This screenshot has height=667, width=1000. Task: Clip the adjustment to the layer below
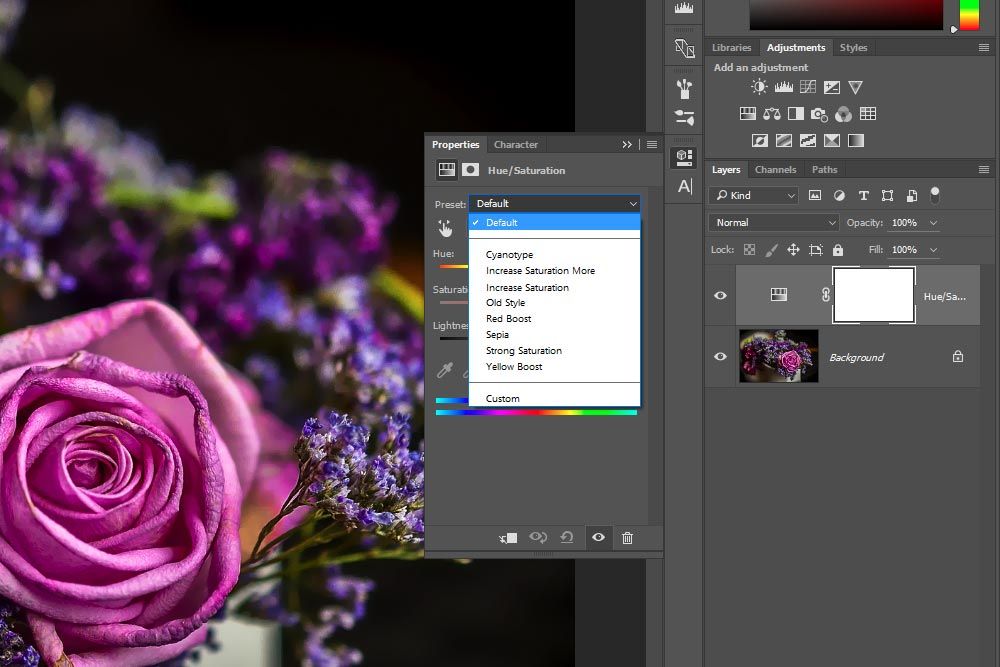click(508, 538)
